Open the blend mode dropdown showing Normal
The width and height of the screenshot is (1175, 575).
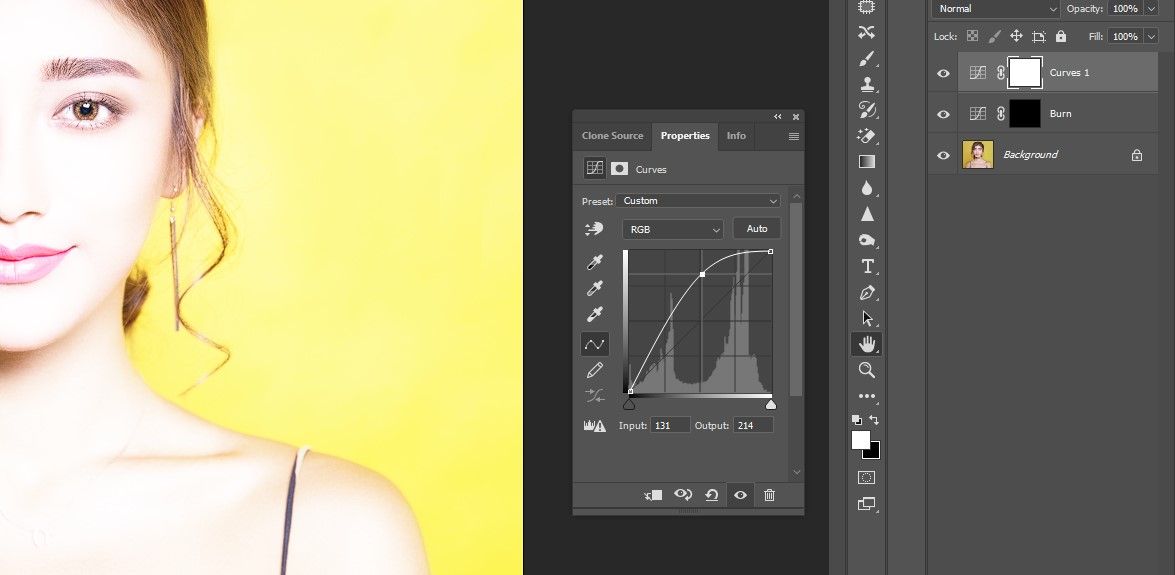coord(995,9)
